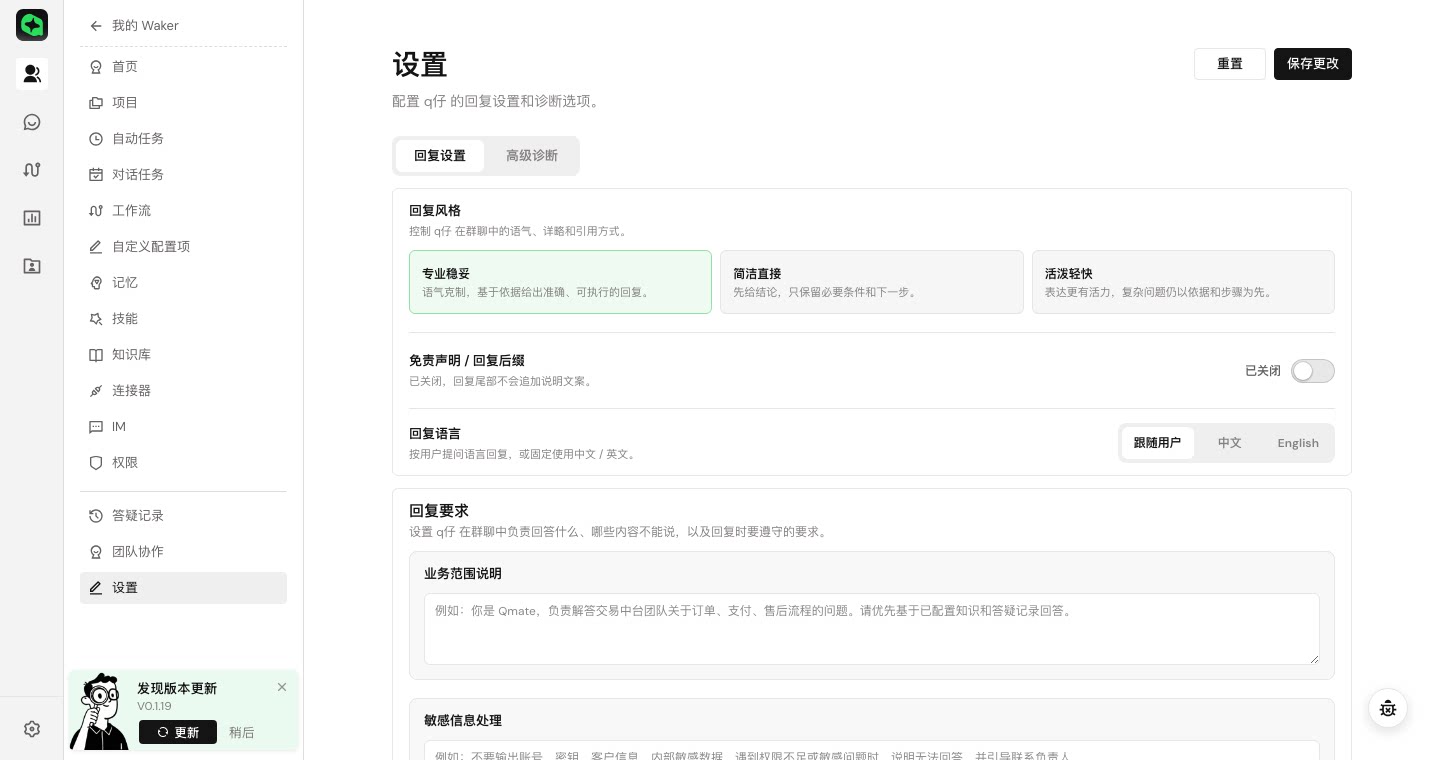The width and height of the screenshot is (1440, 760).
Task: Go back via 我的 Waker label
Action: click(145, 26)
